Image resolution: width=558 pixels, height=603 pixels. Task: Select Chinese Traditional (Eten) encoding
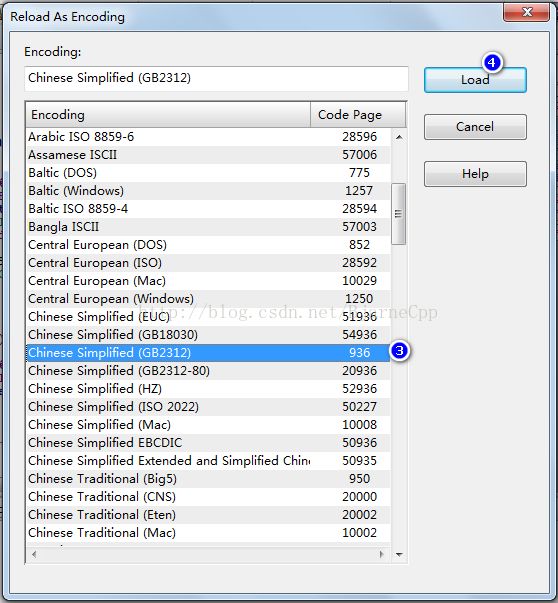(x=208, y=515)
